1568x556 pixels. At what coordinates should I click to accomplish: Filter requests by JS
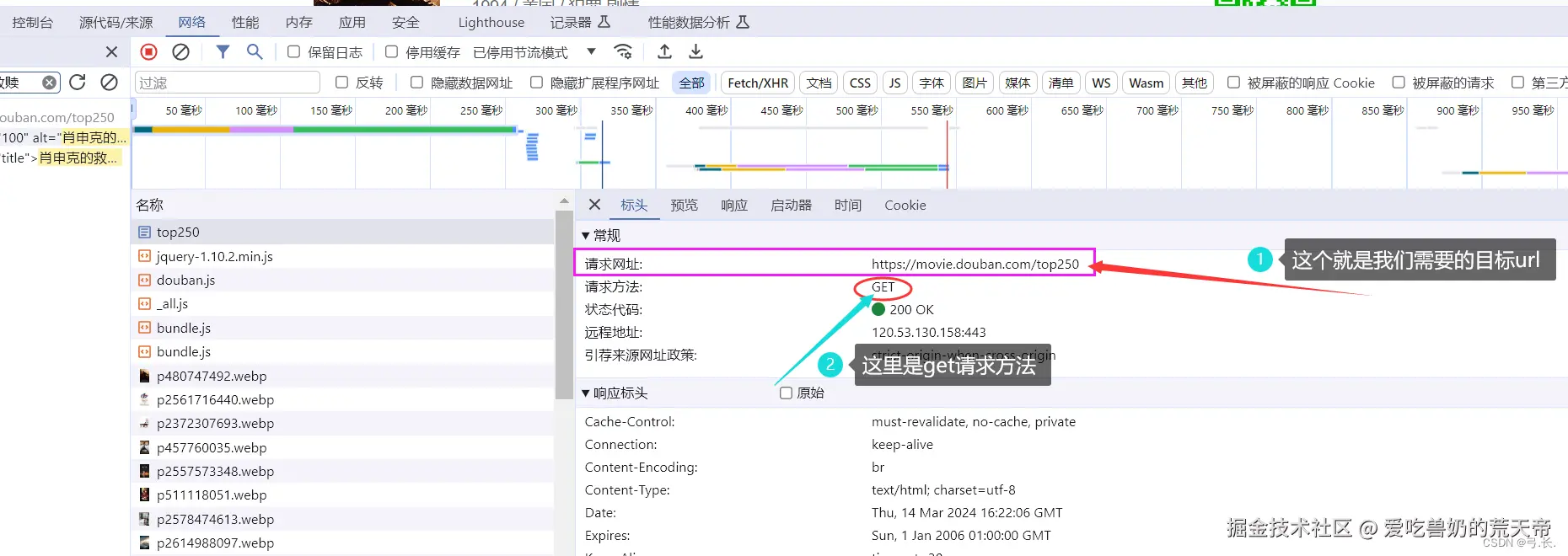pyautogui.click(x=894, y=83)
